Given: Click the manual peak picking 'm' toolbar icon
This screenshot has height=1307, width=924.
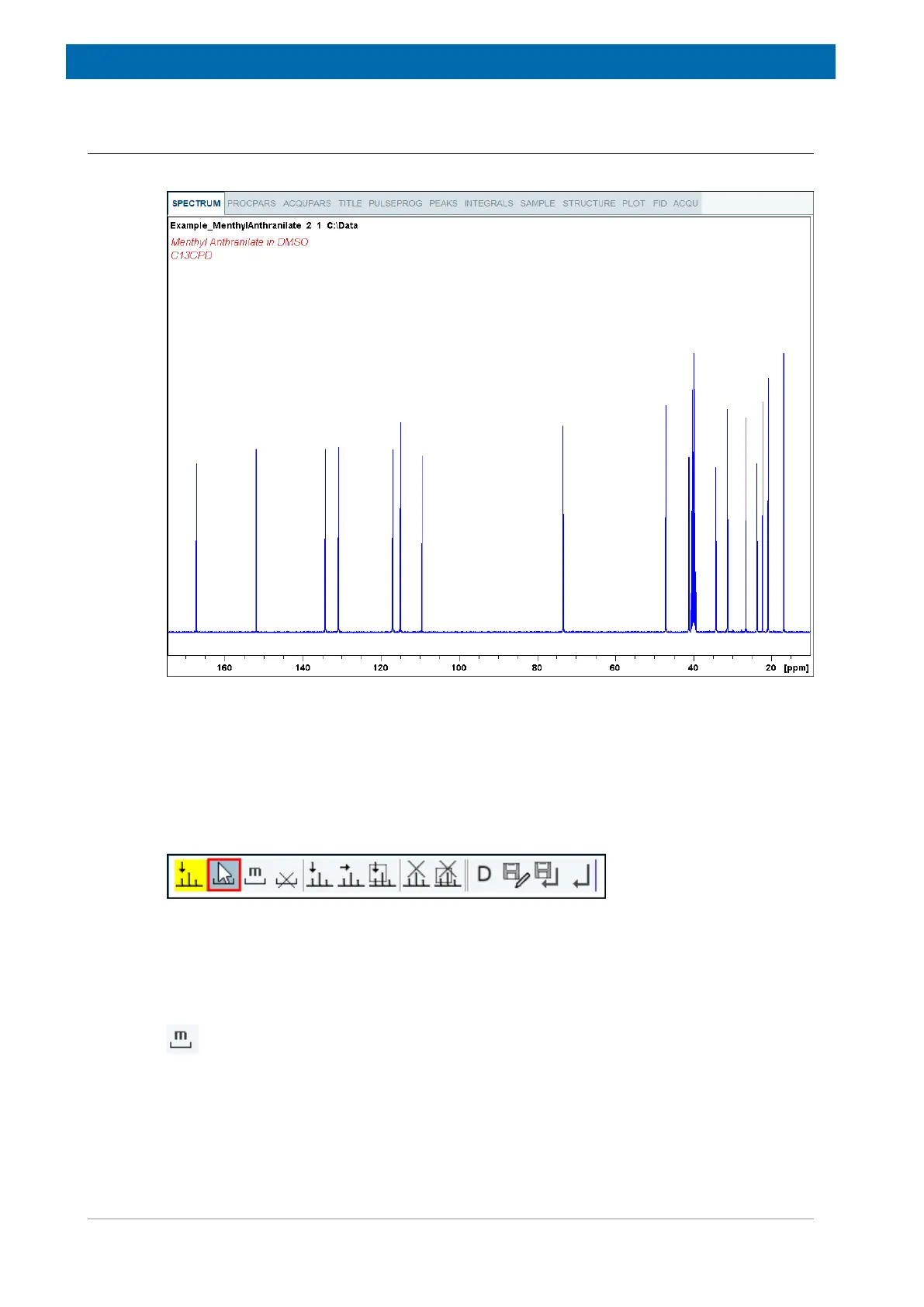Looking at the screenshot, I should tap(255, 875).
